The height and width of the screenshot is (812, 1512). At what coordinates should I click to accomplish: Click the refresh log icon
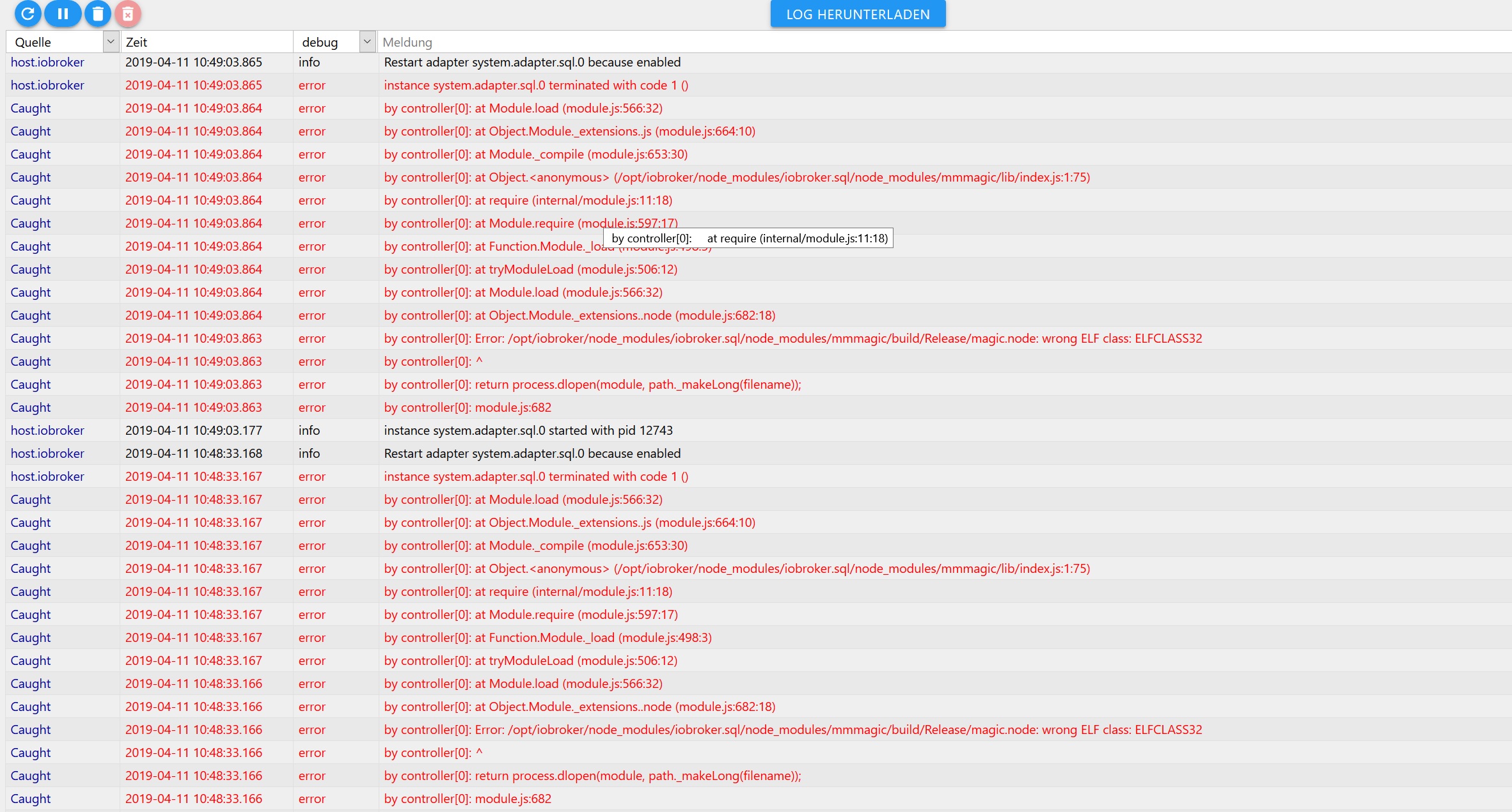coord(28,13)
